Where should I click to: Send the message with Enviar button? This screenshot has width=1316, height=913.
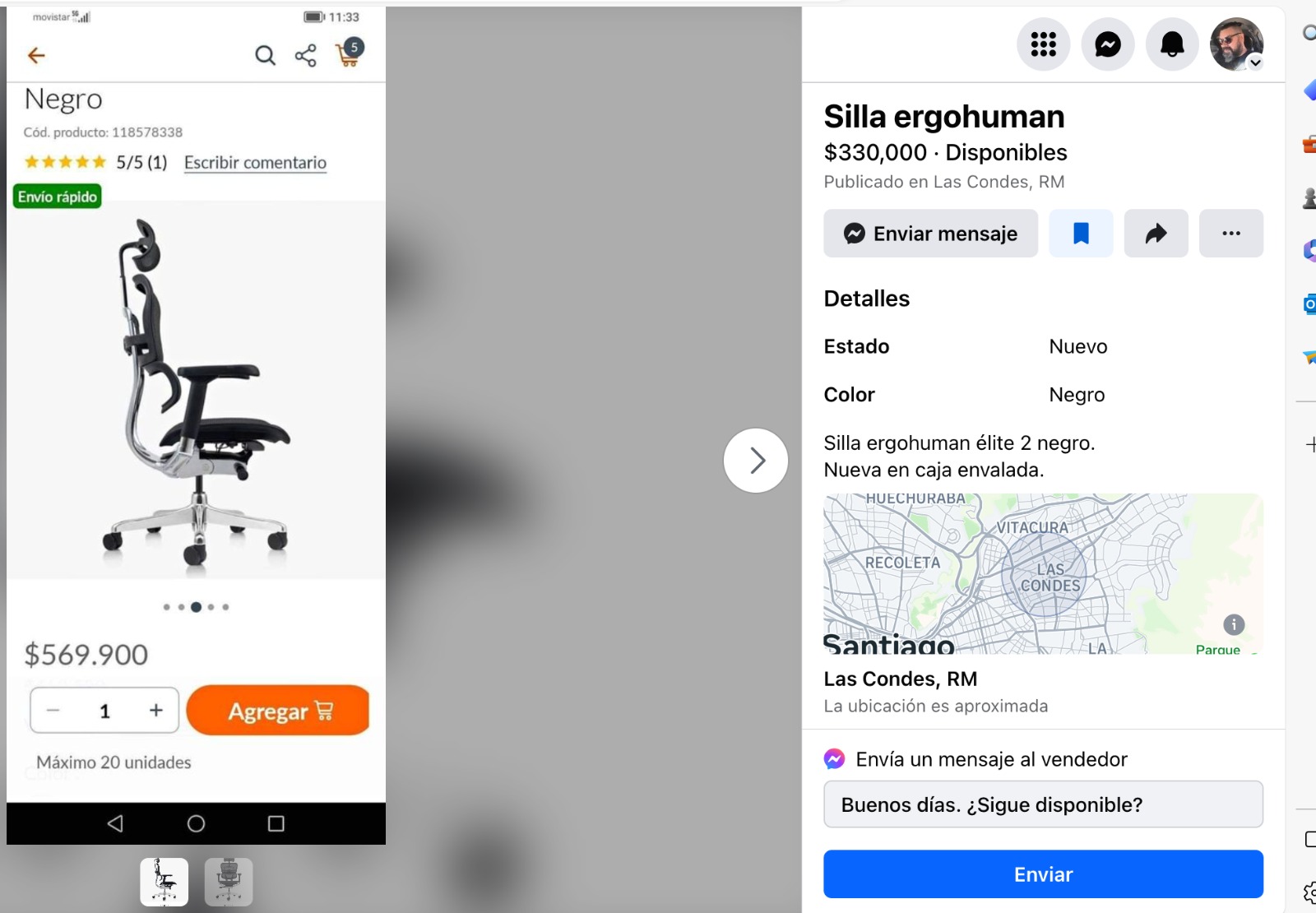coord(1043,874)
